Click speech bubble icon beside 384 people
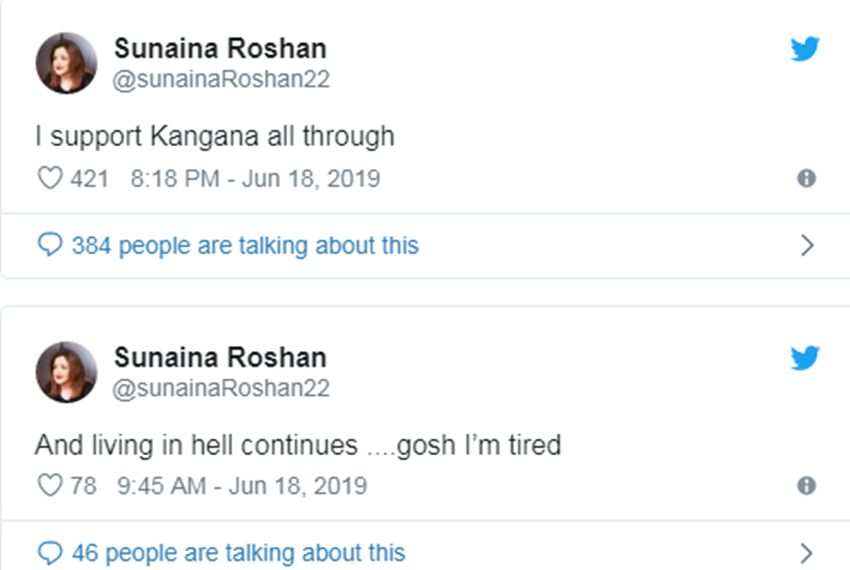Screen dimensions: 850x570 [50, 246]
